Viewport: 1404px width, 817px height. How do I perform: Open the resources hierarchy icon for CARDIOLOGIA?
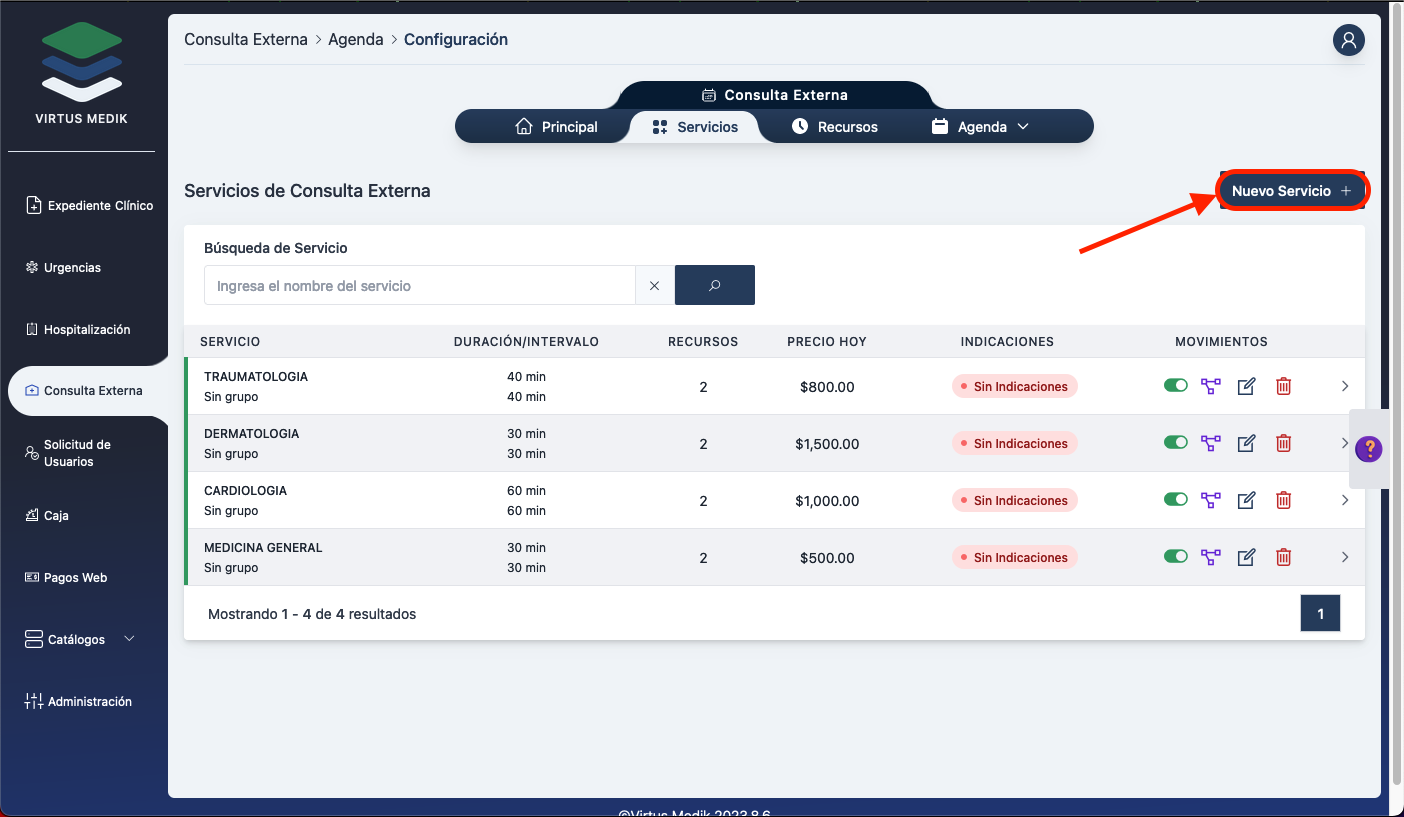[x=1211, y=500]
